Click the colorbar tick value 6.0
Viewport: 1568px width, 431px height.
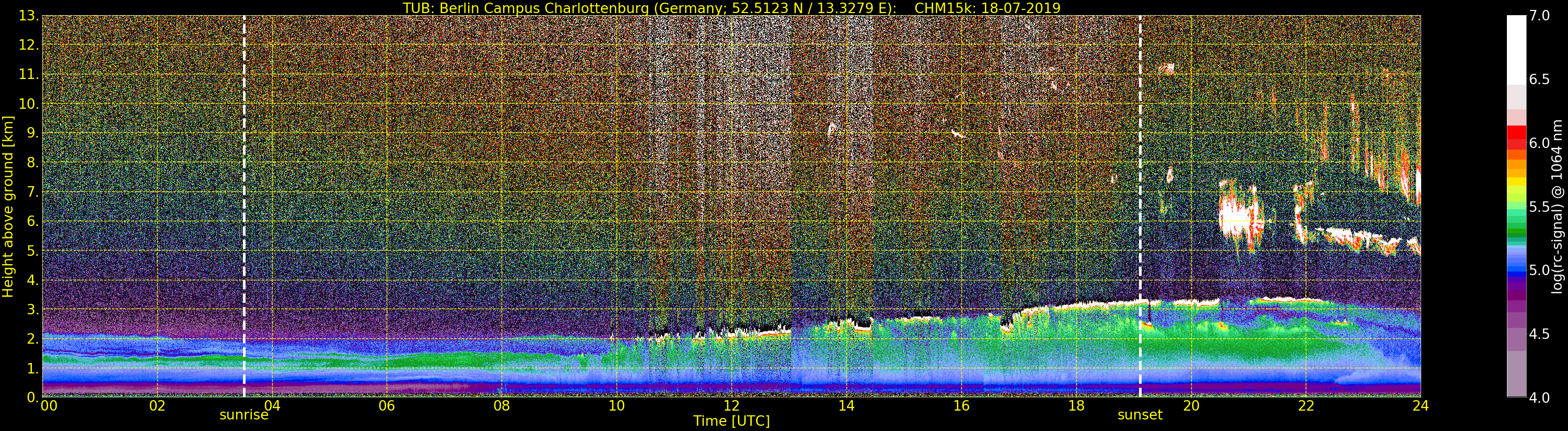1539,143
